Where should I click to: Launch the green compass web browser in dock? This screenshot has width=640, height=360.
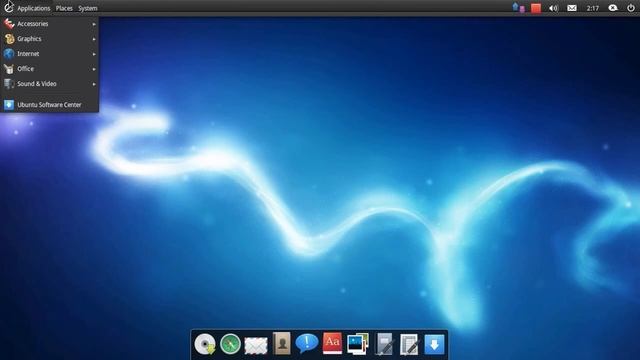tap(230, 344)
